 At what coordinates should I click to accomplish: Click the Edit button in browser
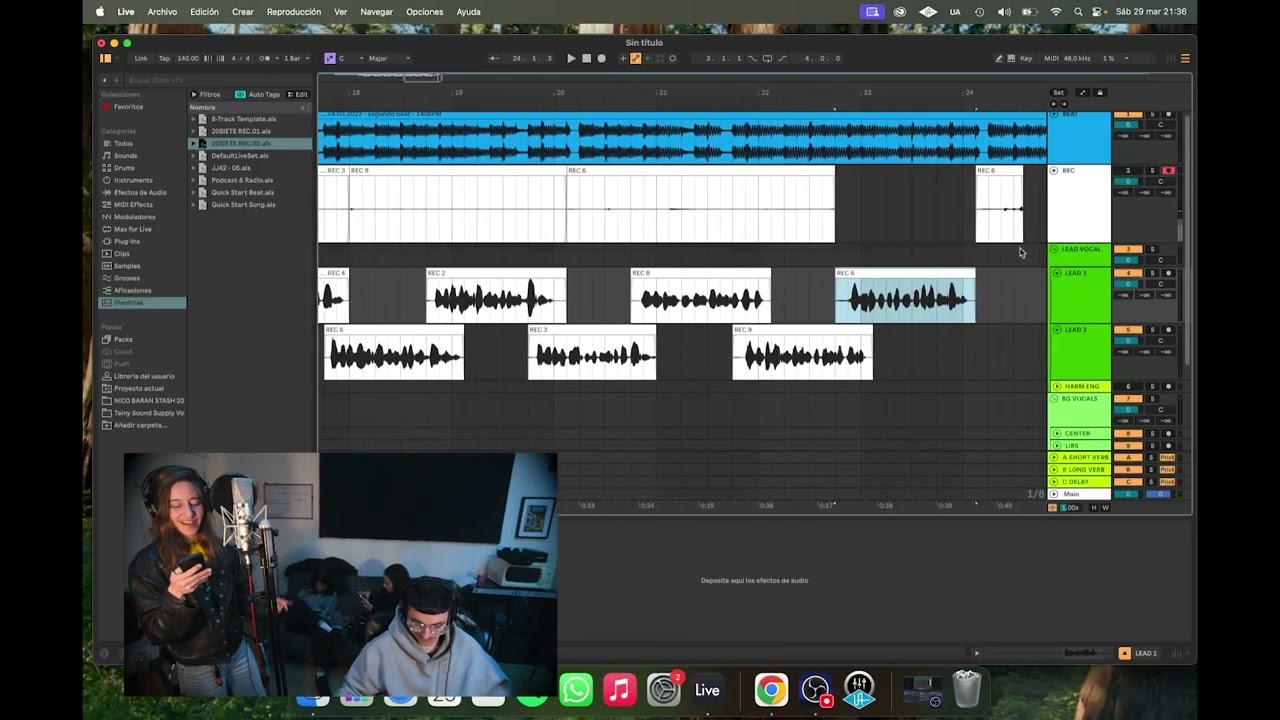(x=298, y=94)
